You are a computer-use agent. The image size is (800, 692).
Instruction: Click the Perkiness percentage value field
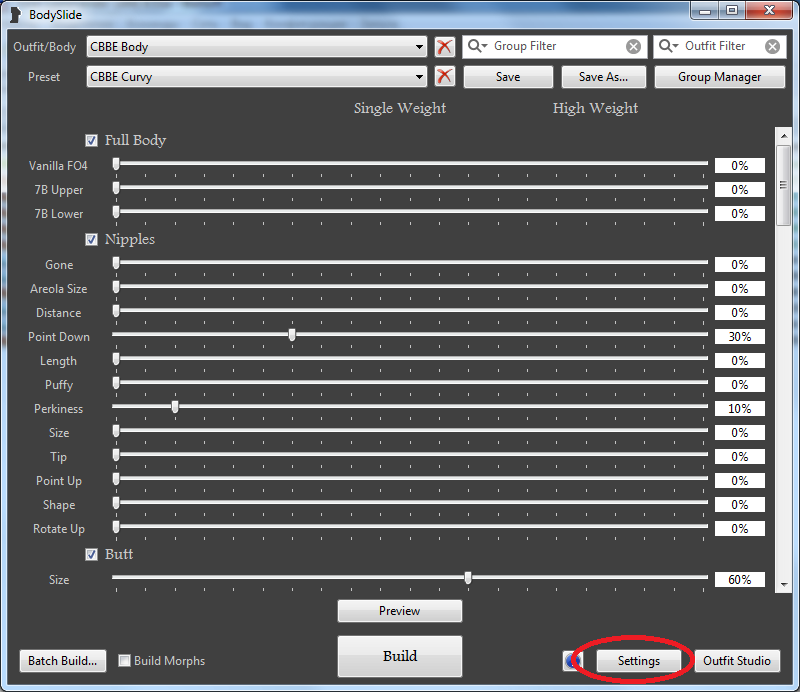[x=739, y=409]
